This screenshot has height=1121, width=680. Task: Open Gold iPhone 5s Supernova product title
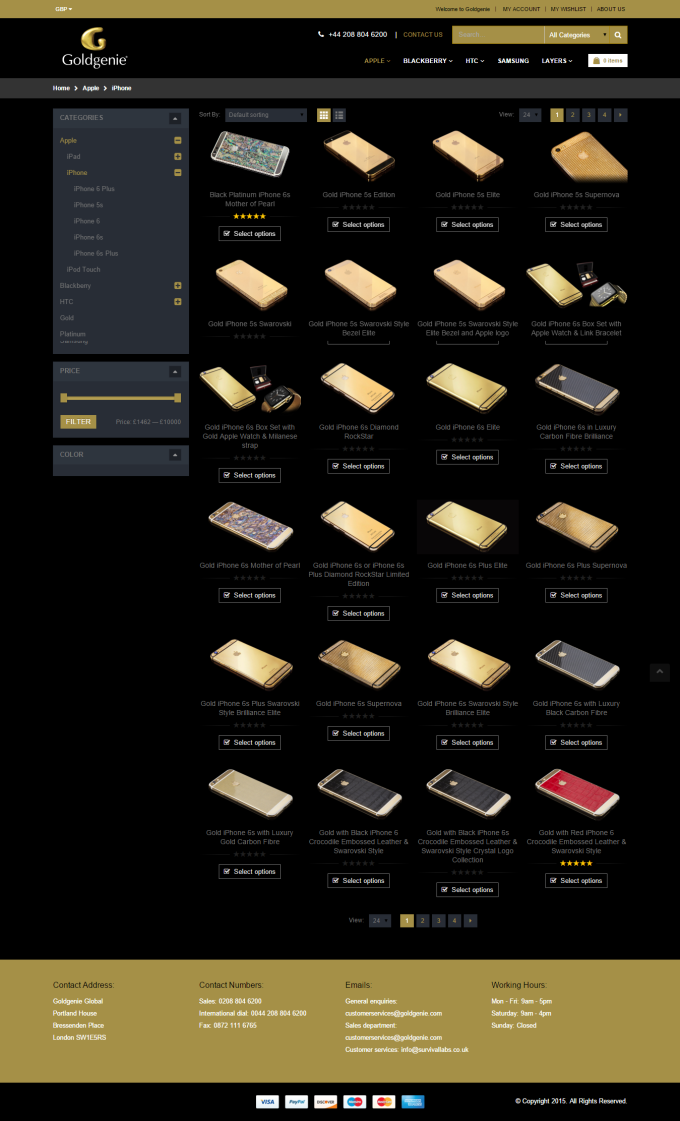click(576, 194)
